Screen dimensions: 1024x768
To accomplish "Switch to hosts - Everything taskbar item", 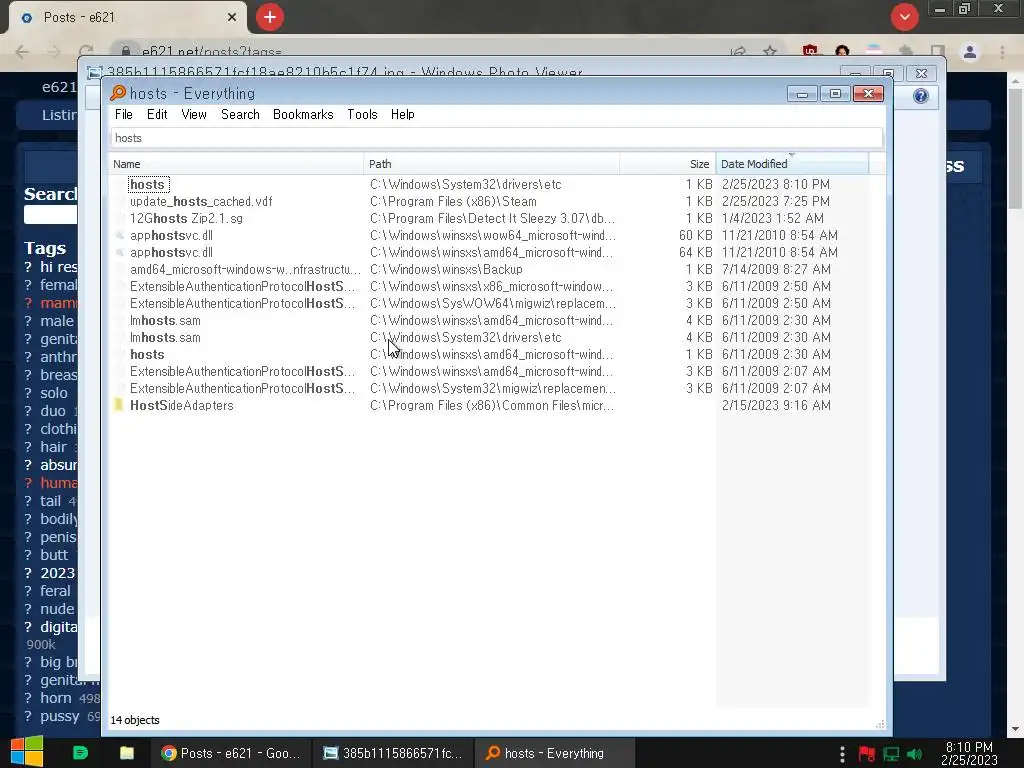I will point(555,753).
